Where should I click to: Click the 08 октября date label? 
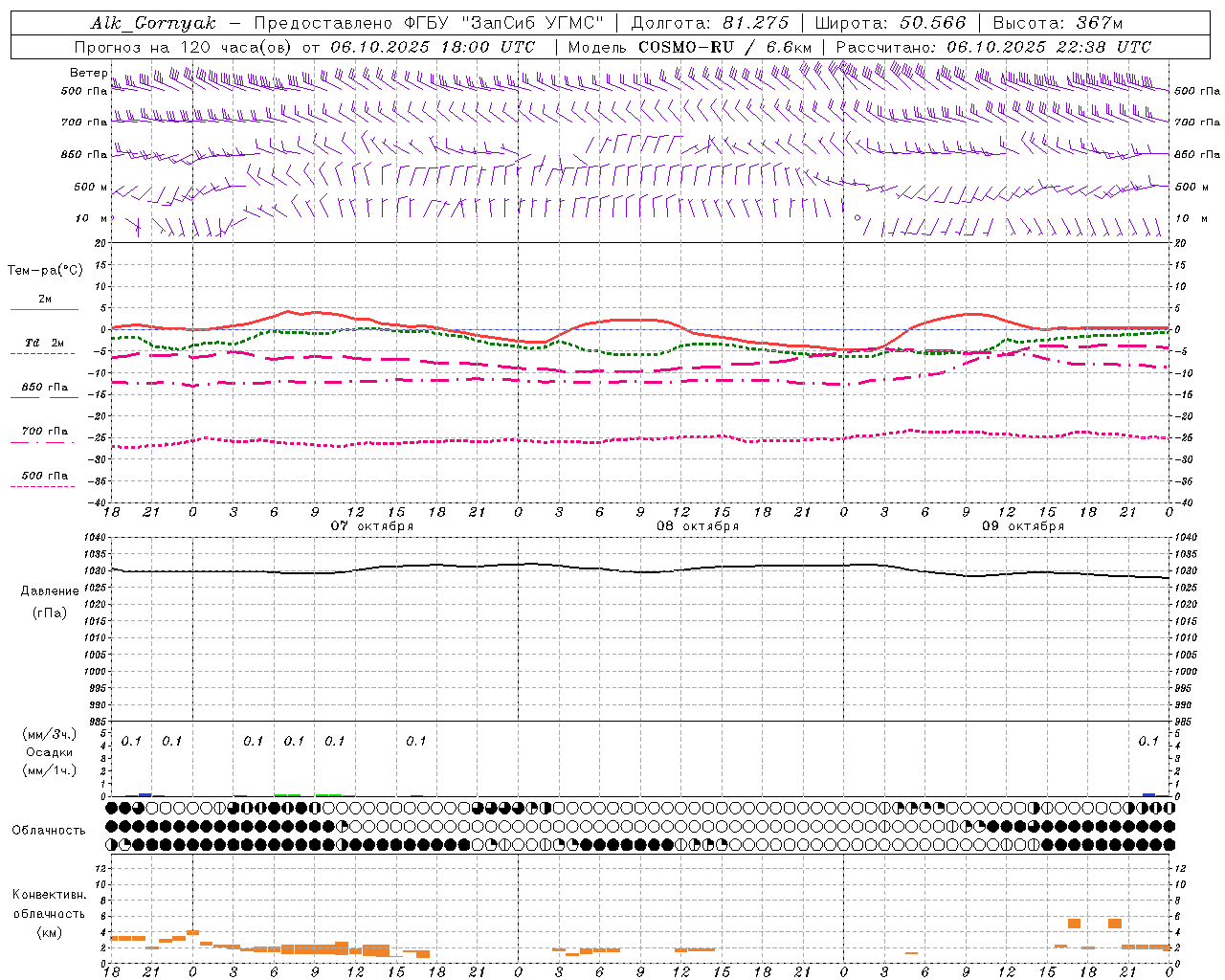698,526
